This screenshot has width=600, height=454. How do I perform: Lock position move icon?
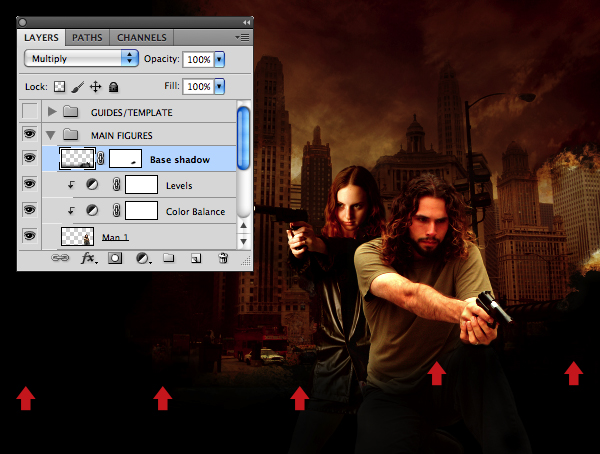tap(95, 87)
